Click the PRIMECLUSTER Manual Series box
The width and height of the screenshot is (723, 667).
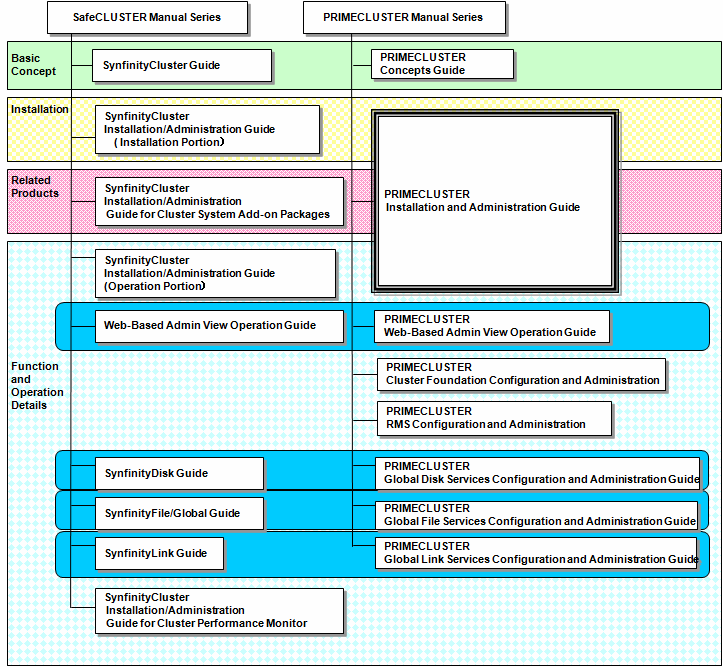[404, 18]
